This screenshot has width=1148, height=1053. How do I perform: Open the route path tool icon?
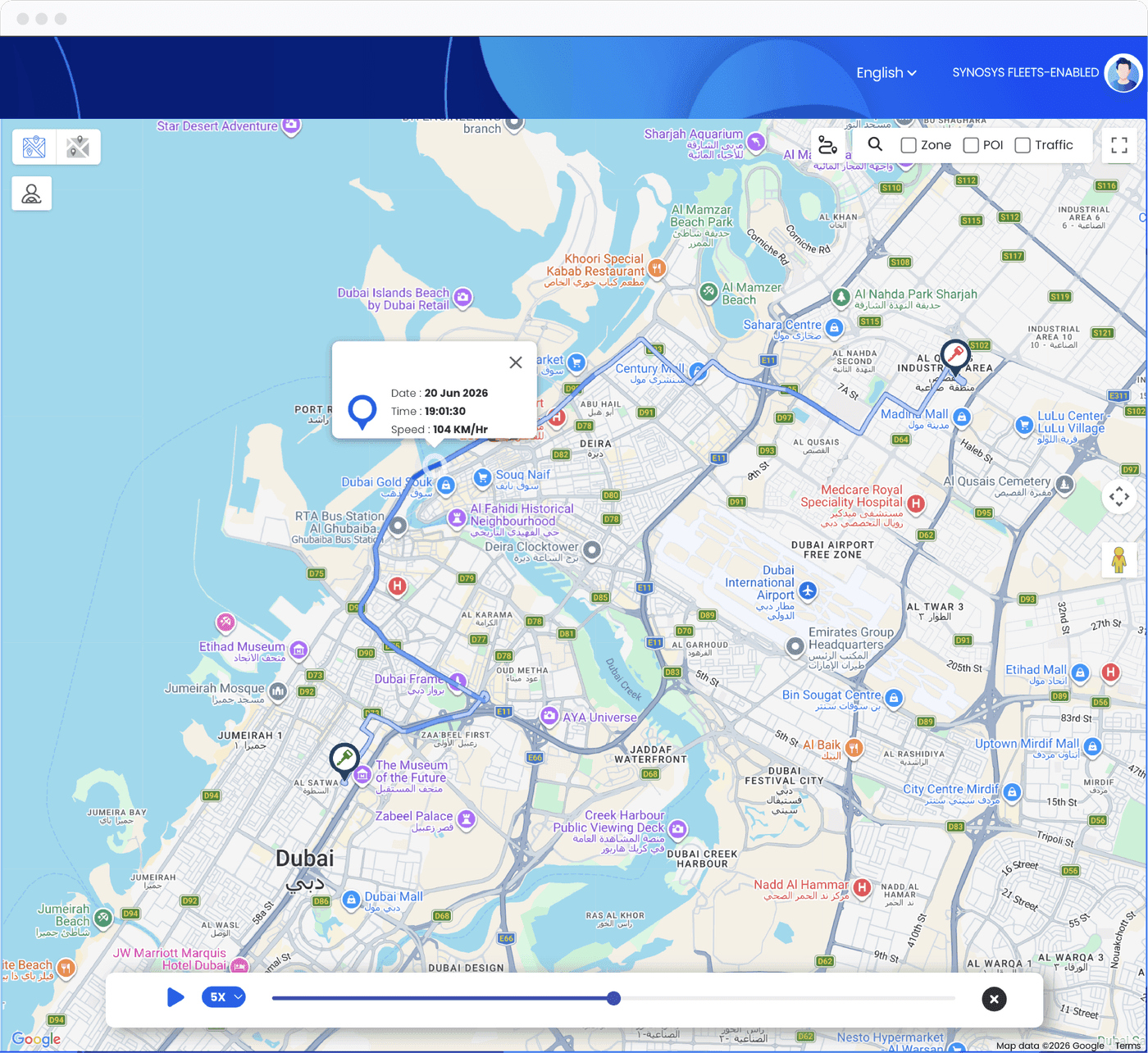827,145
